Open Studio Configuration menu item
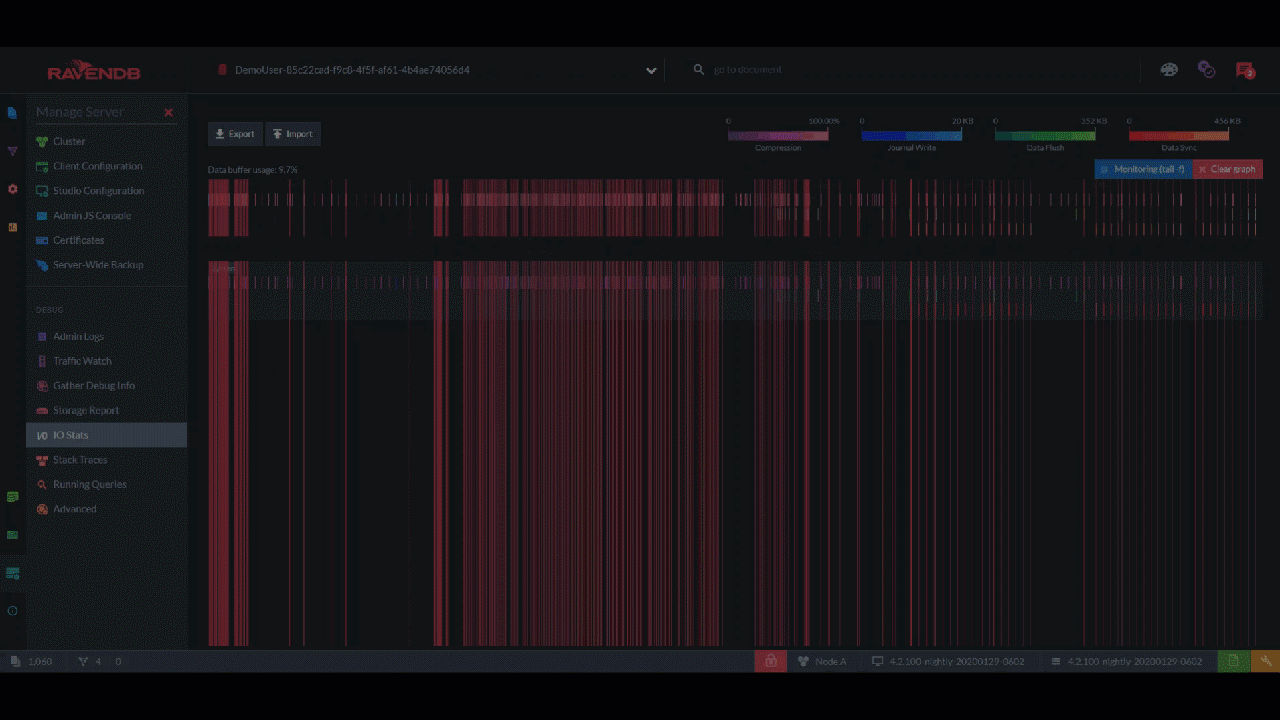Image resolution: width=1280 pixels, height=720 pixels. pos(106,191)
